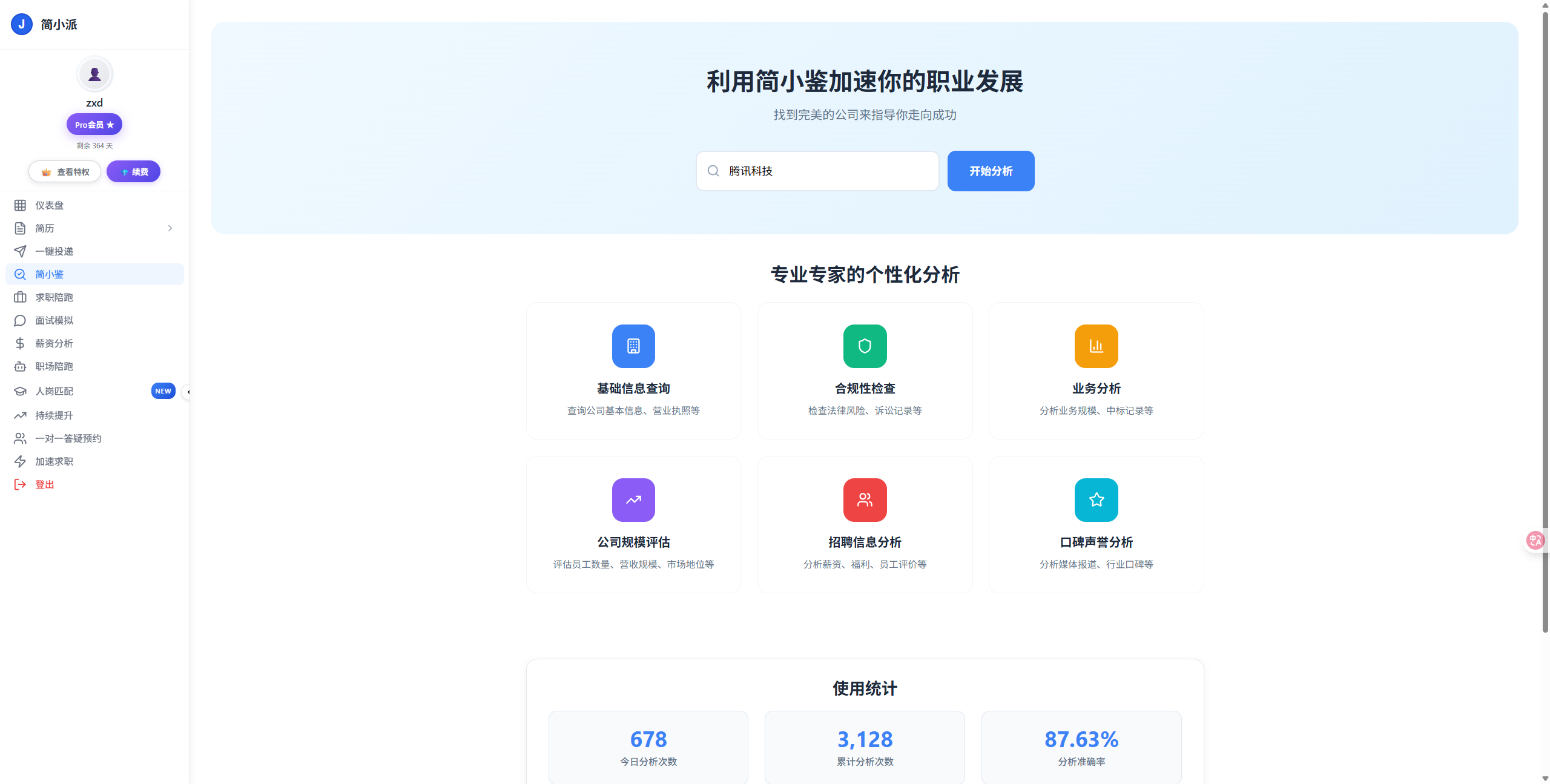Image resolution: width=1550 pixels, height=784 pixels.
Task: Click the purple trending icon for 公司规模评估
Action: click(x=633, y=500)
